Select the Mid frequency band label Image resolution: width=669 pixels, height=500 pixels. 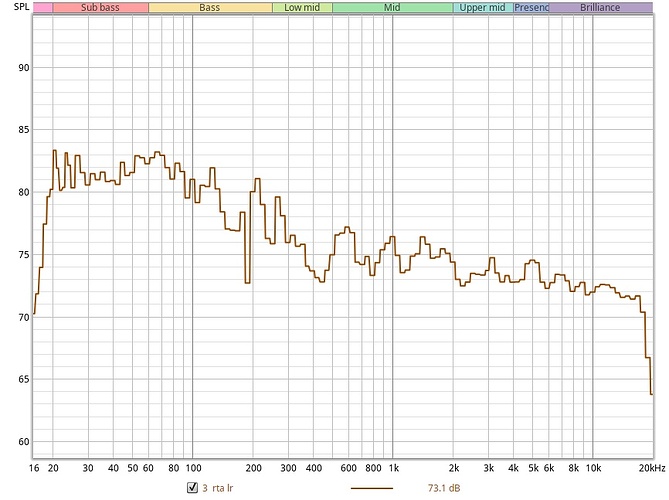[393, 7]
